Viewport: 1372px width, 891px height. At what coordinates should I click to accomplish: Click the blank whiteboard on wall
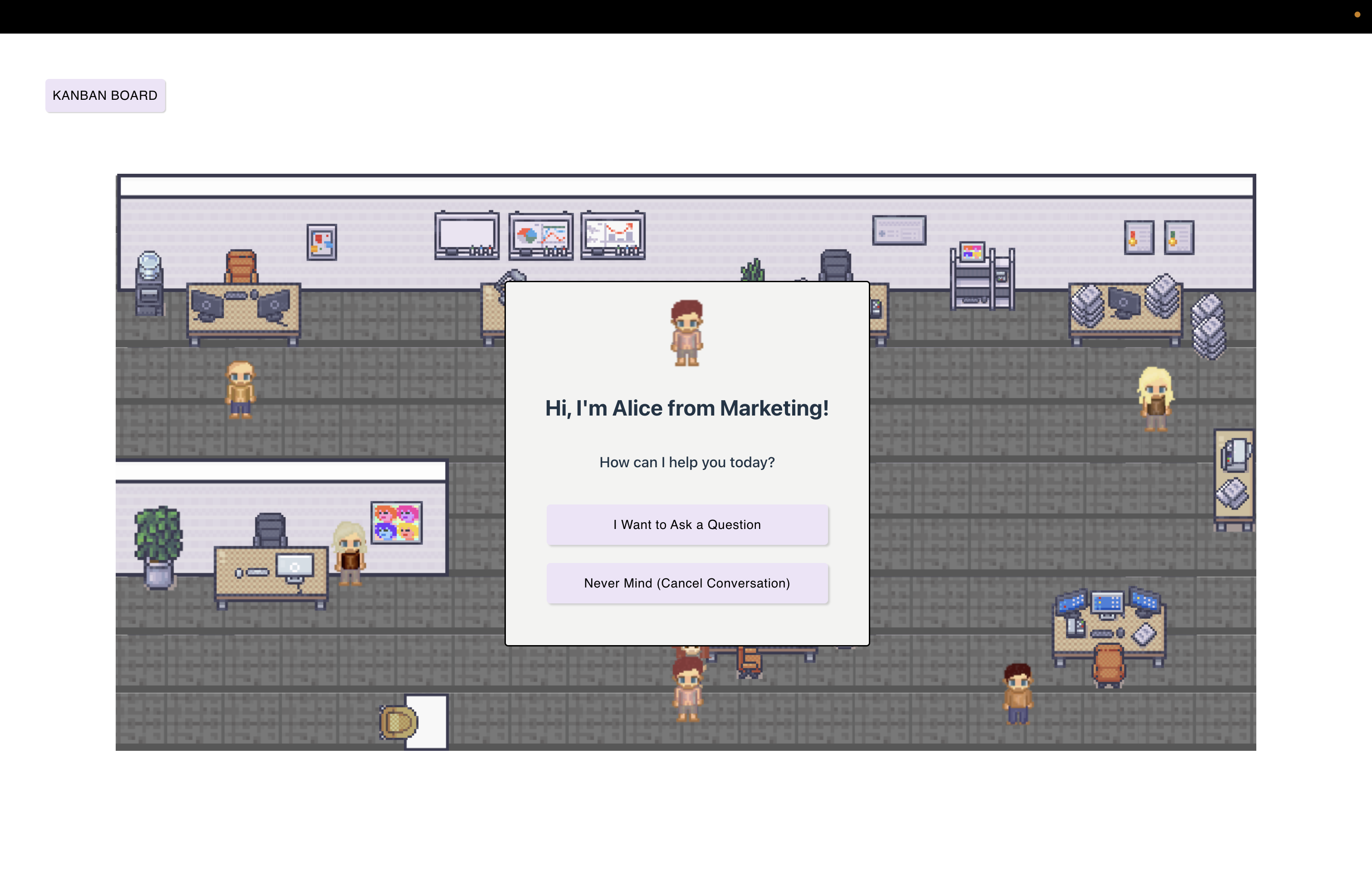coord(466,235)
